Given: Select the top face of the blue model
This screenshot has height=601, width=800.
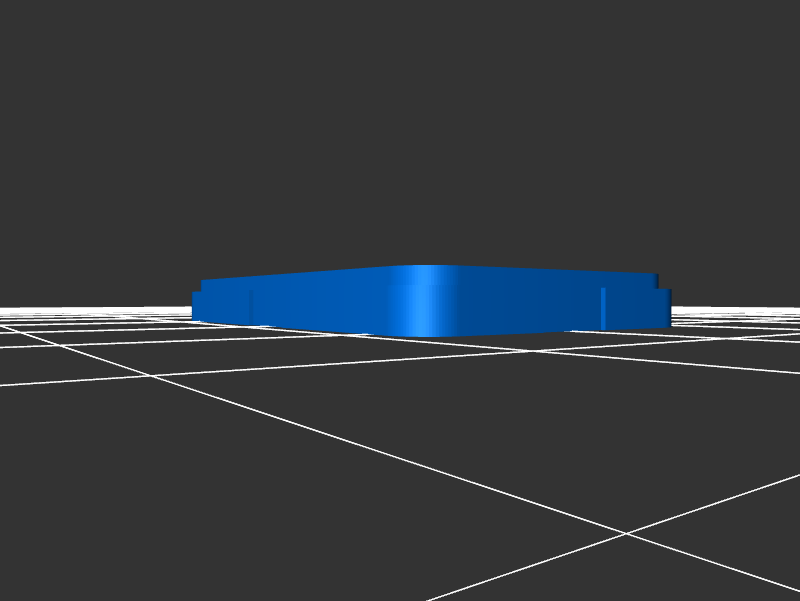Looking at the screenshot, I should (430, 273).
